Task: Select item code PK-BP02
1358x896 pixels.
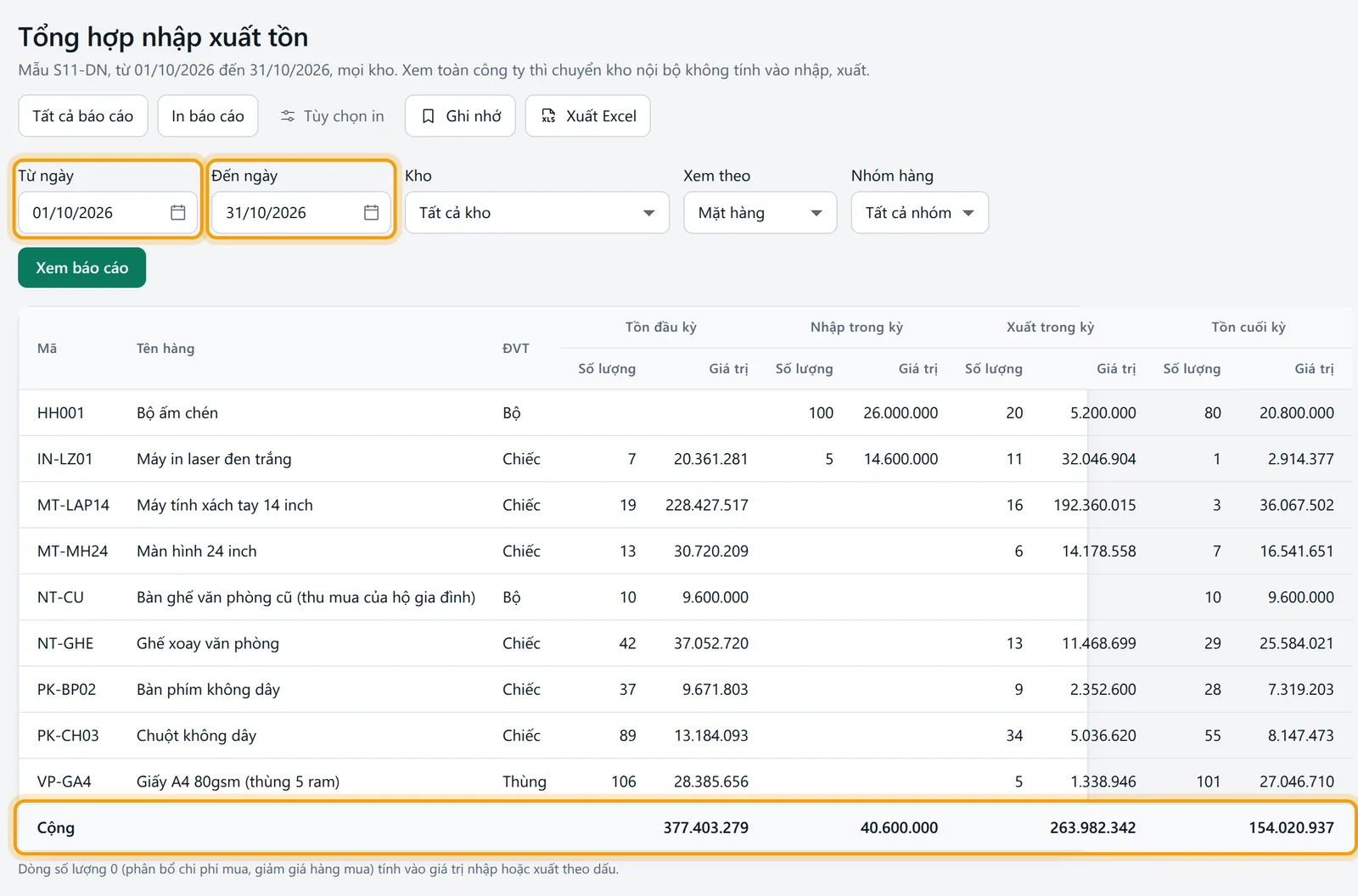Action: [x=67, y=689]
